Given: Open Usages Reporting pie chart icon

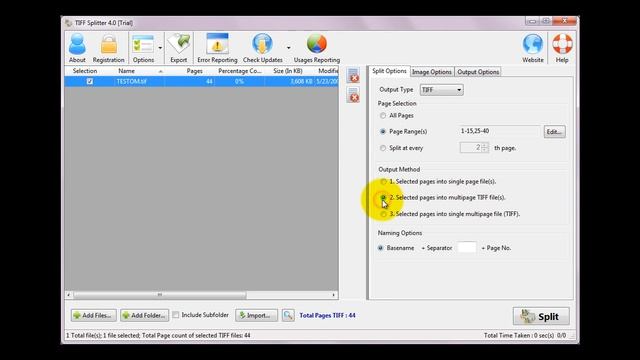Looking at the screenshot, I should (317, 44).
